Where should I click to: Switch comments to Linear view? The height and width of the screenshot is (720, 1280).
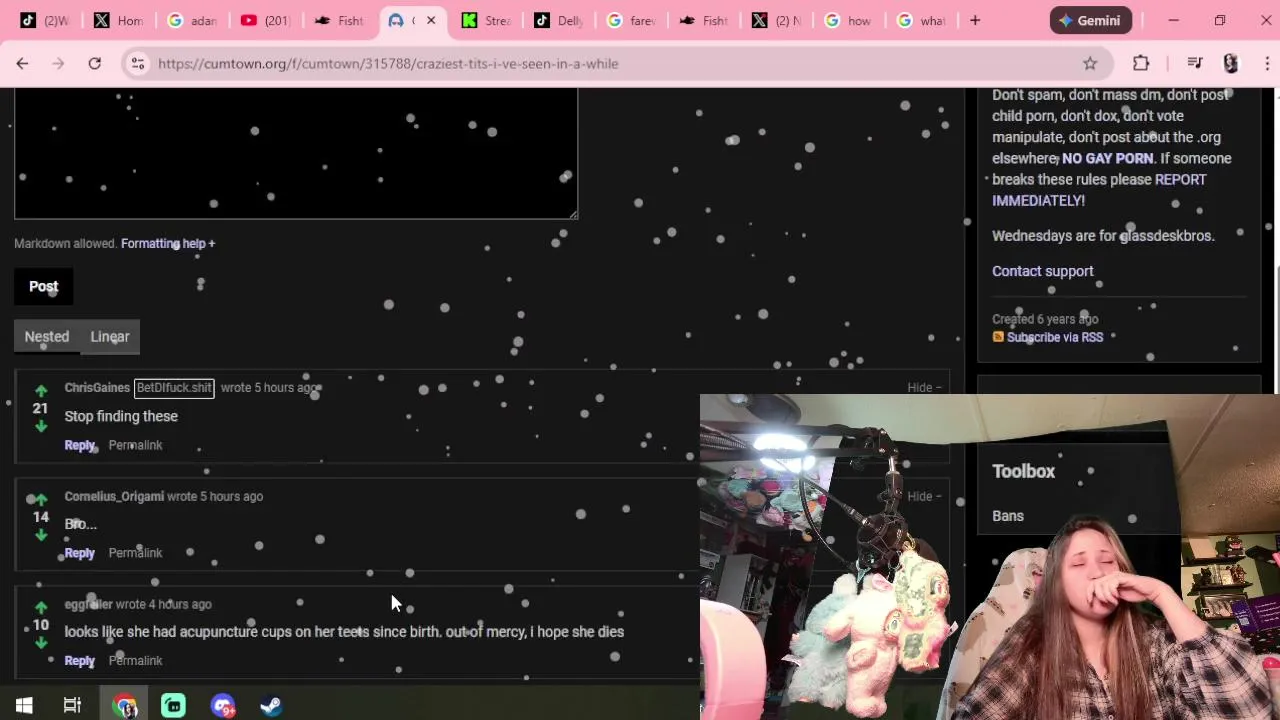tap(110, 337)
